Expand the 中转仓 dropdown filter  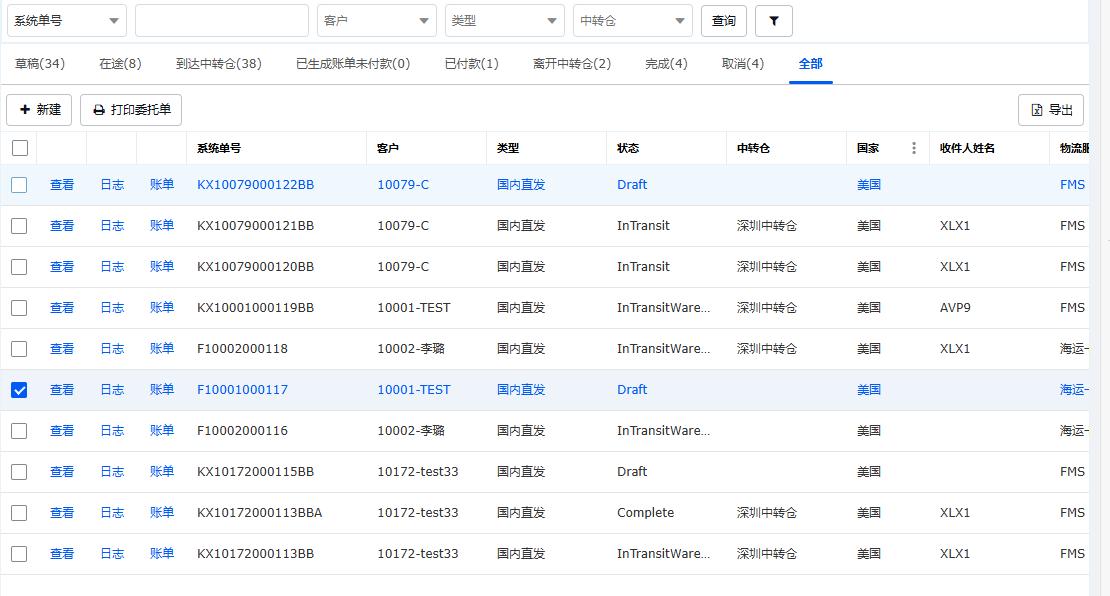pos(632,21)
